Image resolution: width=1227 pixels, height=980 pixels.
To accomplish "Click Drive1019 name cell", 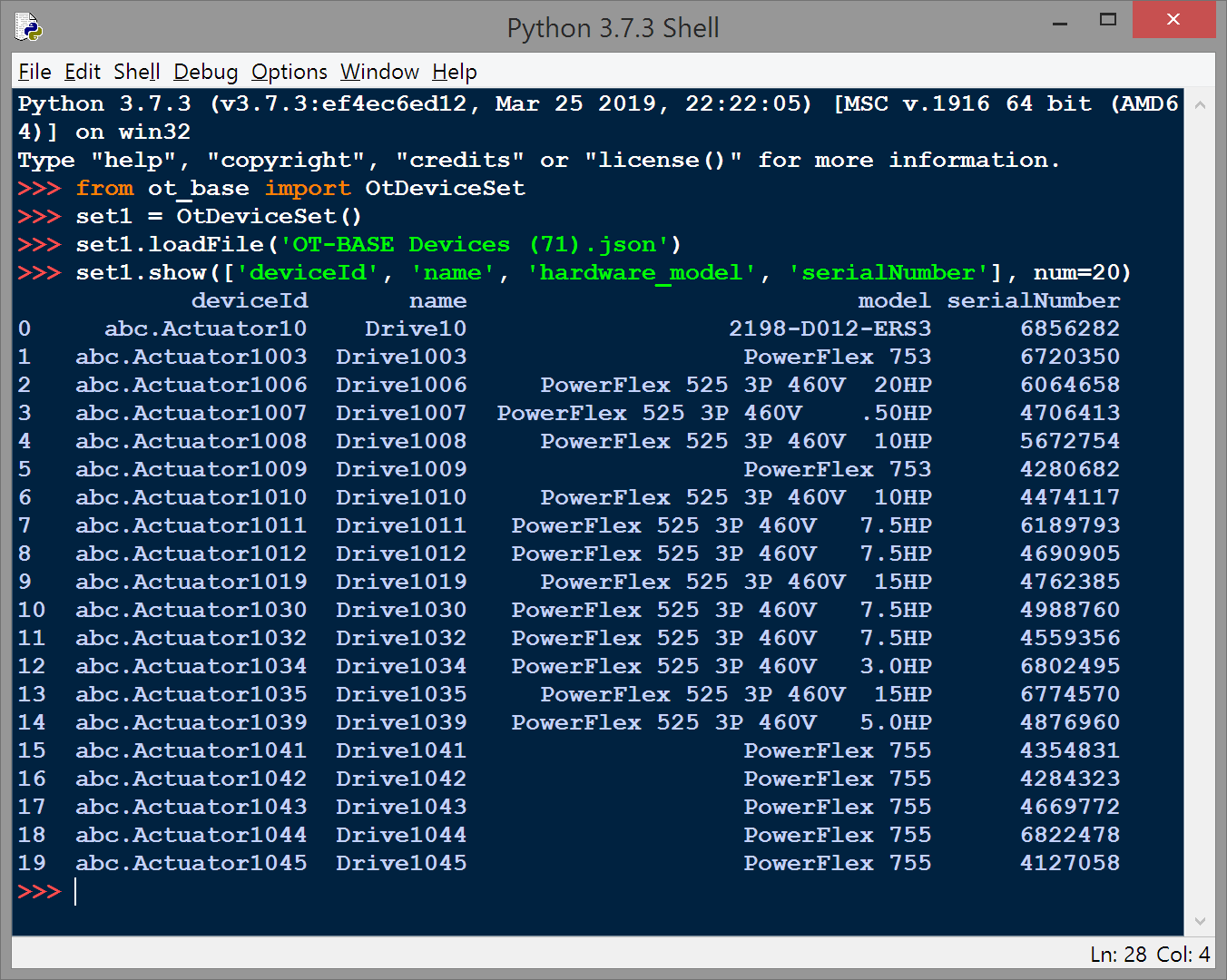I will [401, 582].
